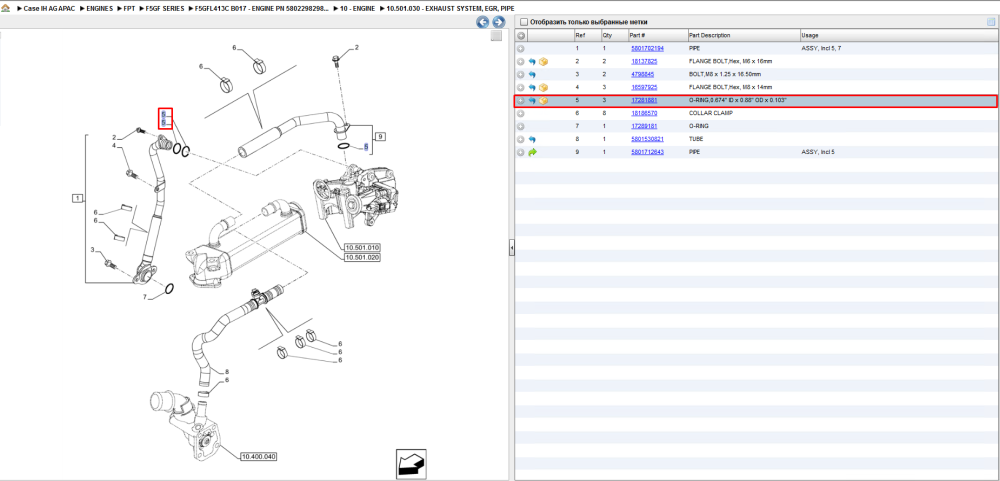Go to the catalog home icon

click(x=6, y=9)
